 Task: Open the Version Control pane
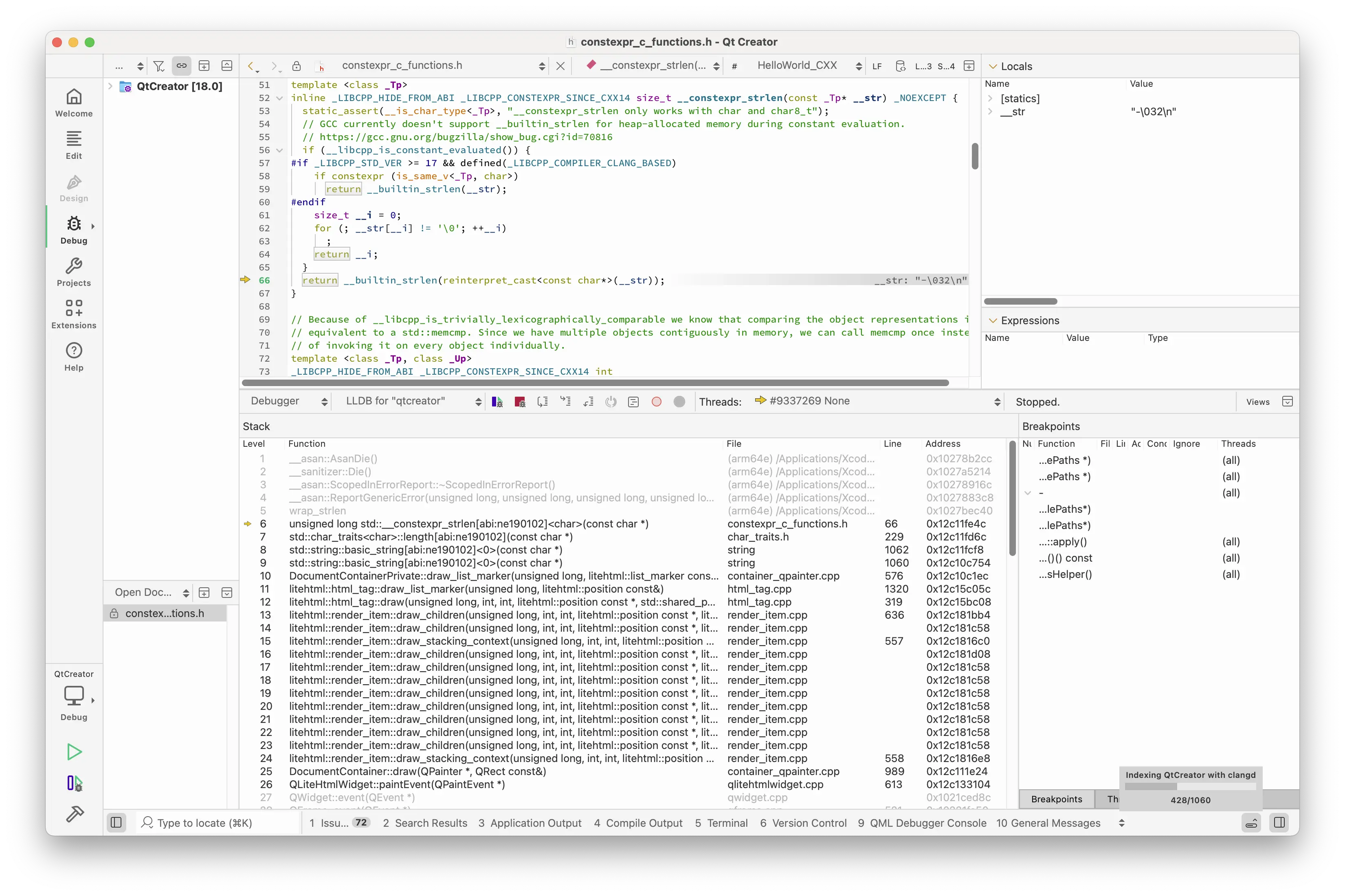click(x=803, y=823)
